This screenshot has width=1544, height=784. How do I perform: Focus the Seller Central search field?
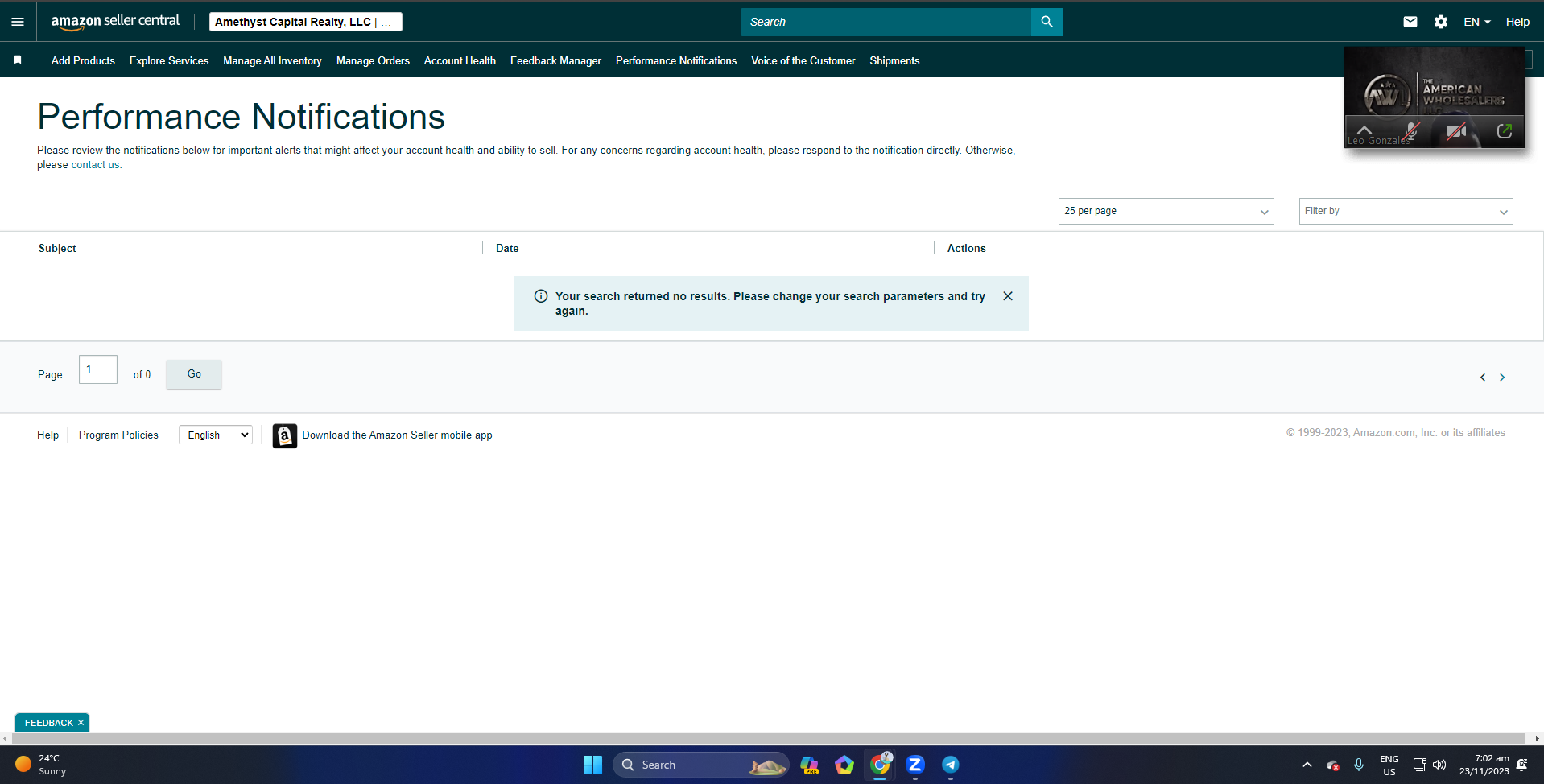886,22
